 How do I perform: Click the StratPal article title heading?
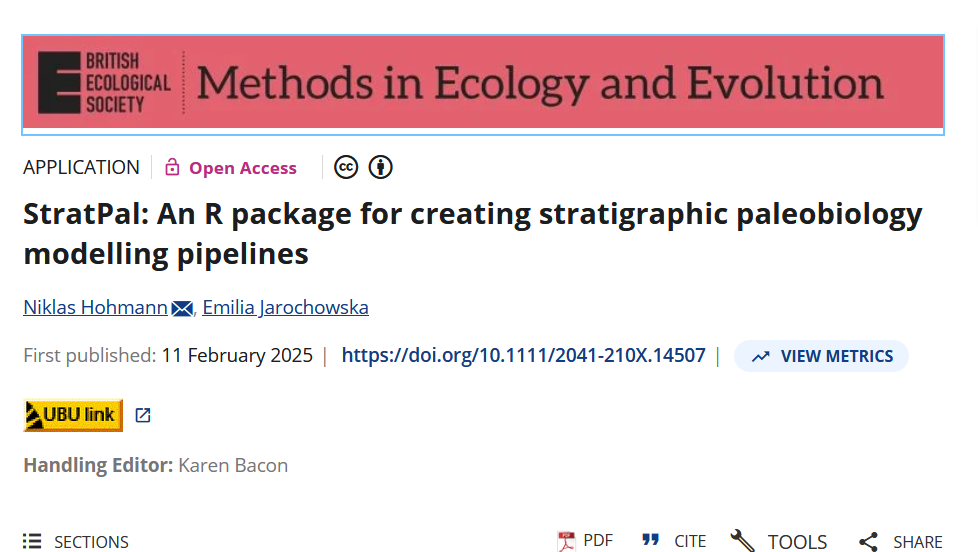pyautogui.click(x=472, y=234)
